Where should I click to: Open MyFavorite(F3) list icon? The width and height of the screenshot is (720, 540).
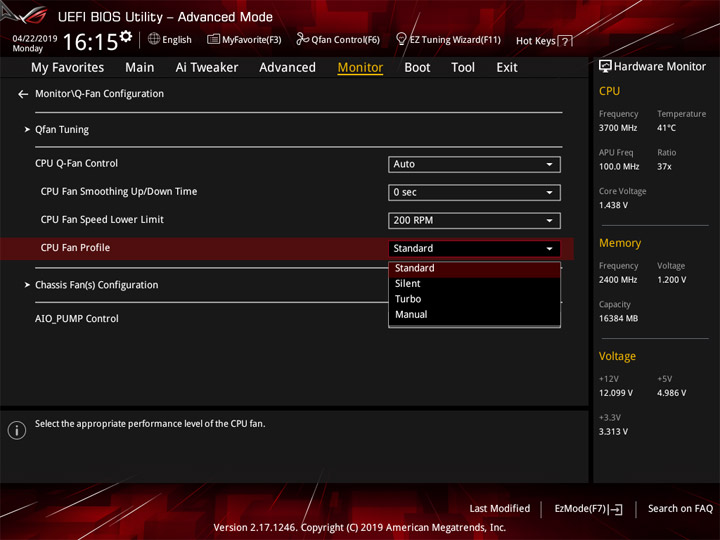(213, 39)
